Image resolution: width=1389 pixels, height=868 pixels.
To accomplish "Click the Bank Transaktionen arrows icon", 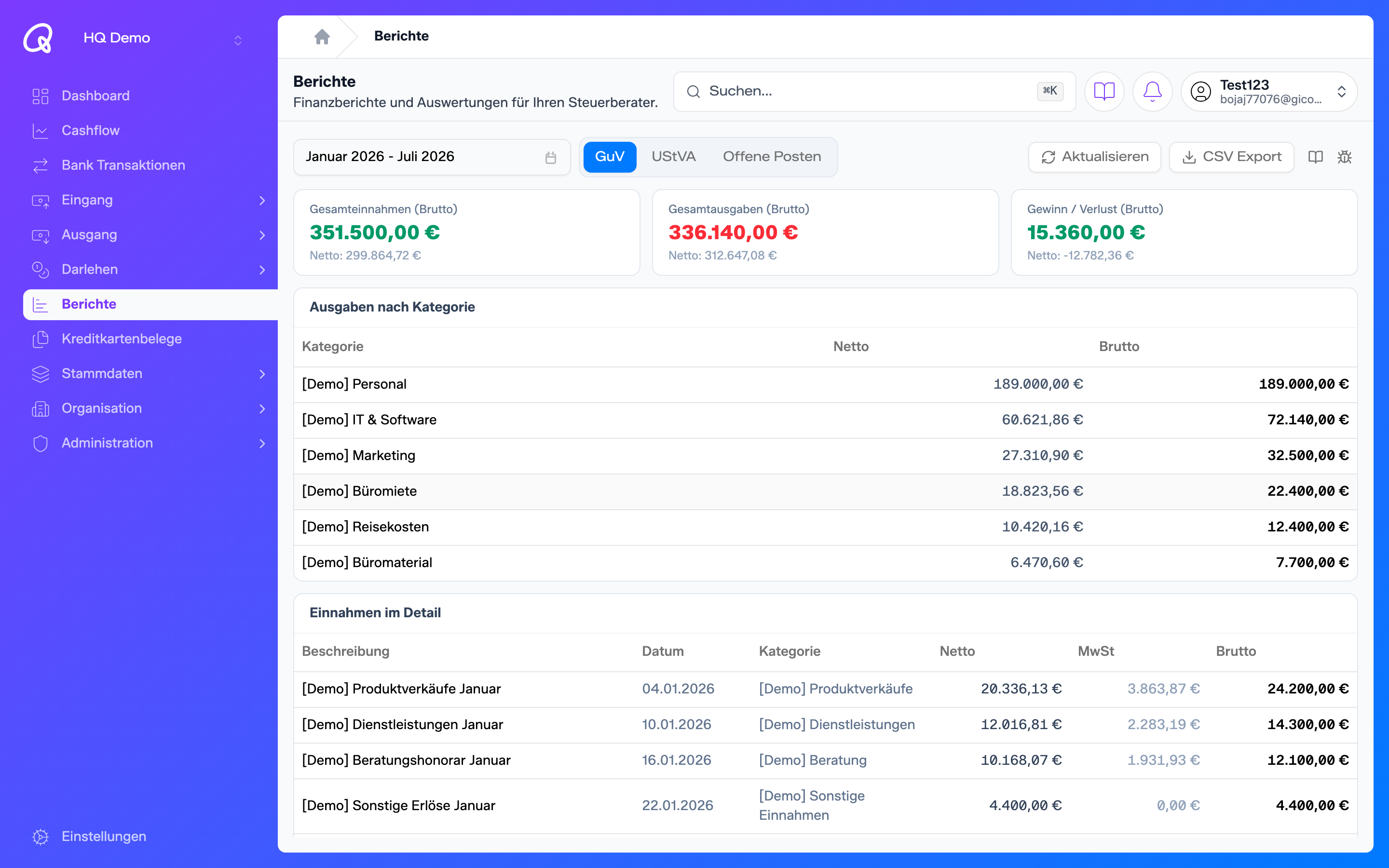I will tap(40, 165).
